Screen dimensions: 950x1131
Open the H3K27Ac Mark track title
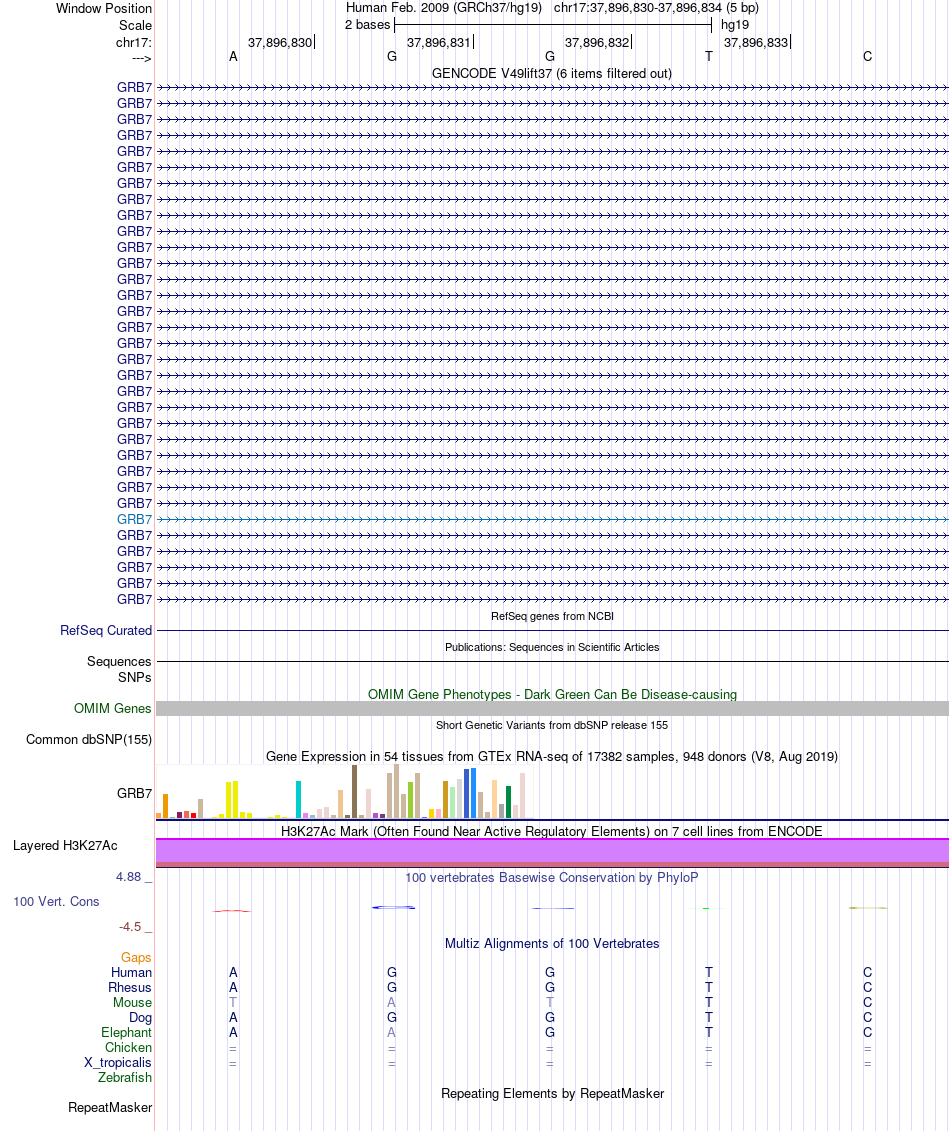point(552,832)
